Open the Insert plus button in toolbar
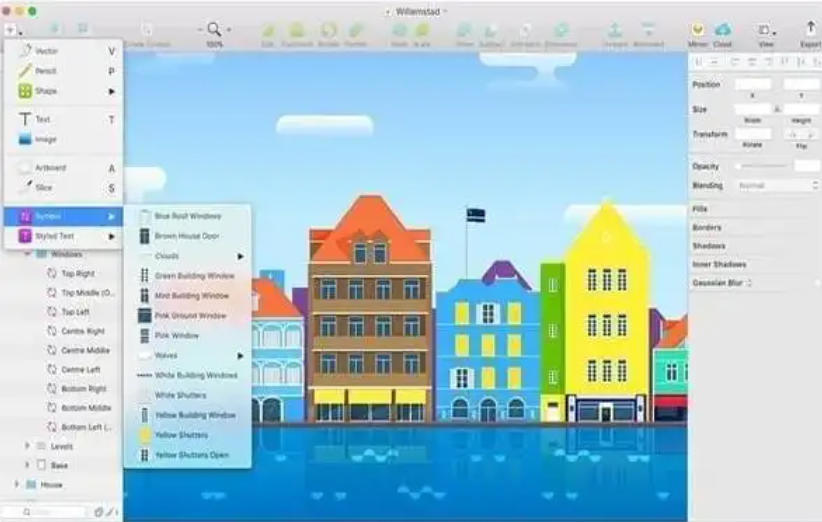This screenshot has width=822, height=522. (11, 30)
